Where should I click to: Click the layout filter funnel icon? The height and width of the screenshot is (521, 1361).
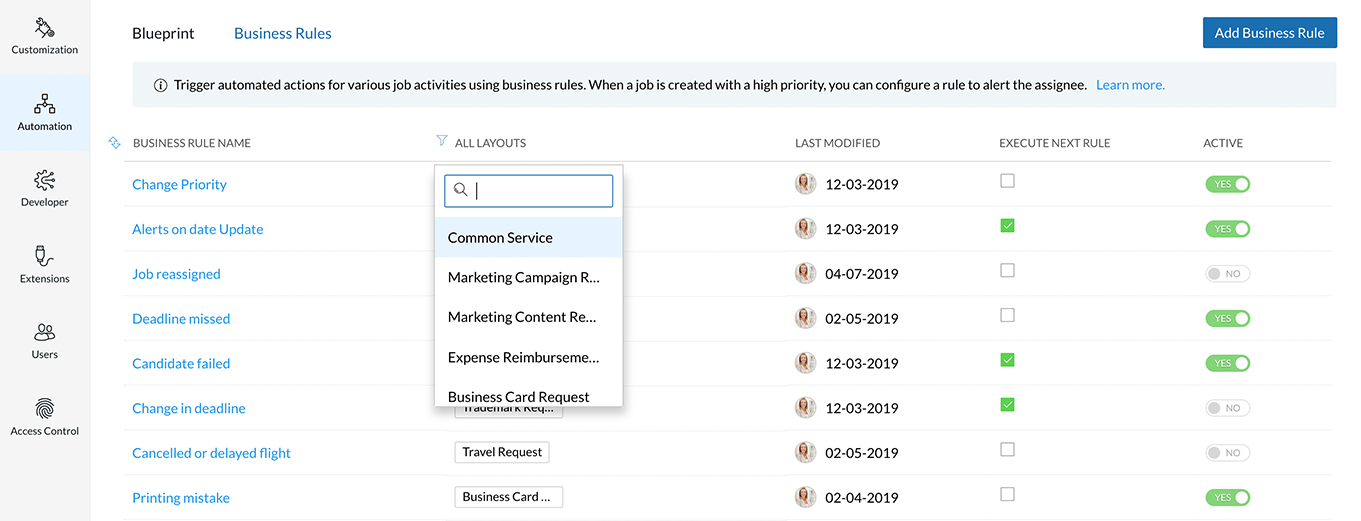click(442, 142)
